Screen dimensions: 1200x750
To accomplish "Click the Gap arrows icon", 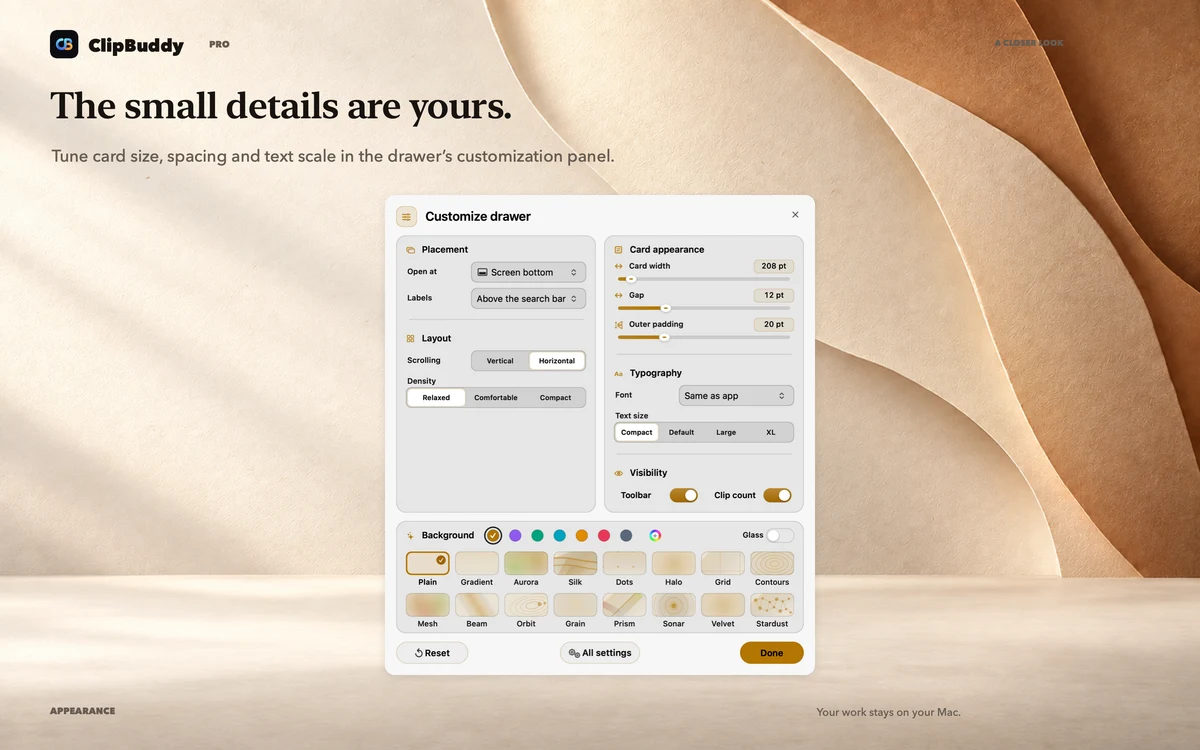I will click(x=619, y=296).
